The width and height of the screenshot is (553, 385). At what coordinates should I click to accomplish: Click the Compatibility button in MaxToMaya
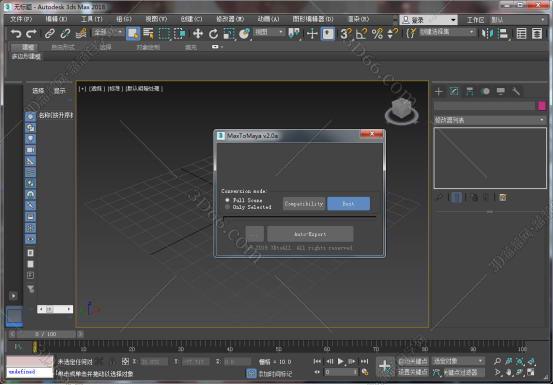(x=304, y=204)
